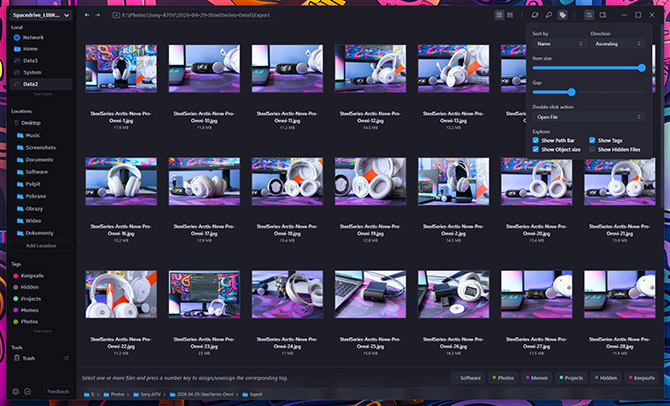This screenshot has height=406, width=670.
Task: Expand Tags section See more
Action: click(42, 331)
